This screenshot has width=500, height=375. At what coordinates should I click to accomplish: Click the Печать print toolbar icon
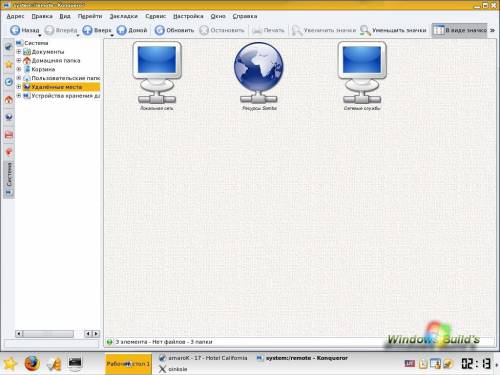click(x=257, y=30)
